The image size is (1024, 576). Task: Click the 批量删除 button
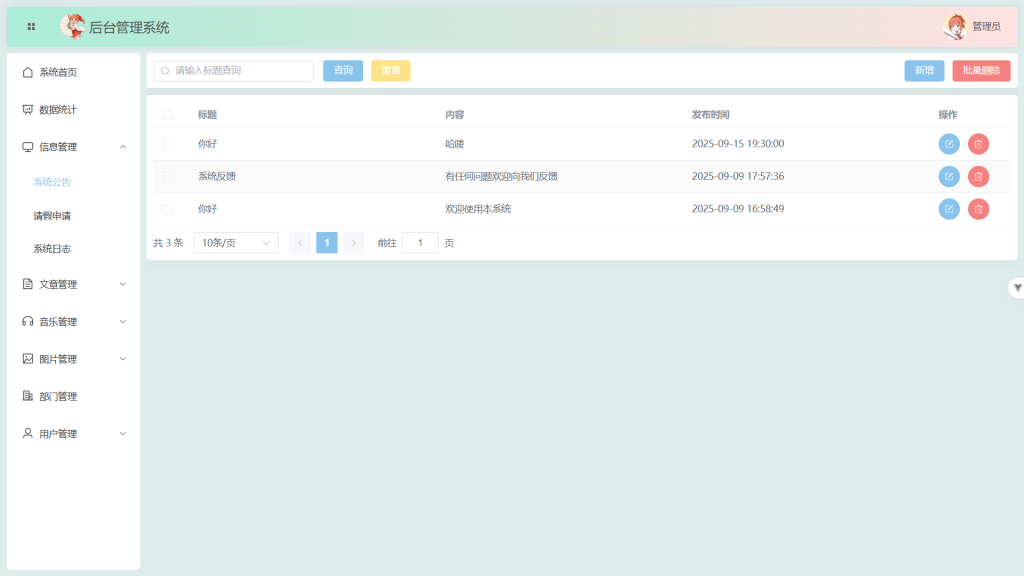click(980, 71)
